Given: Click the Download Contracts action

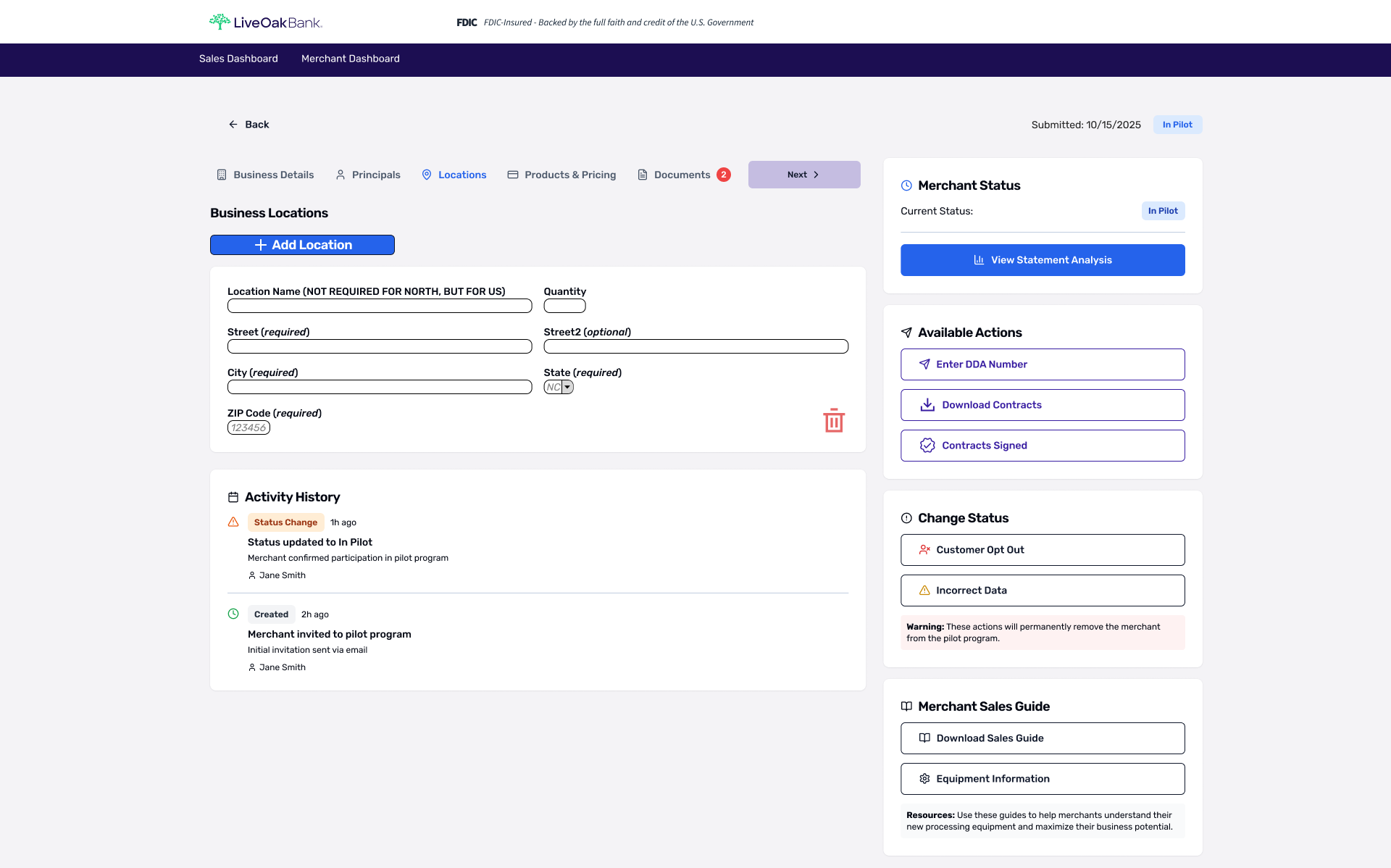Looking at the screenshot, I should click(x=1043, y=405).
